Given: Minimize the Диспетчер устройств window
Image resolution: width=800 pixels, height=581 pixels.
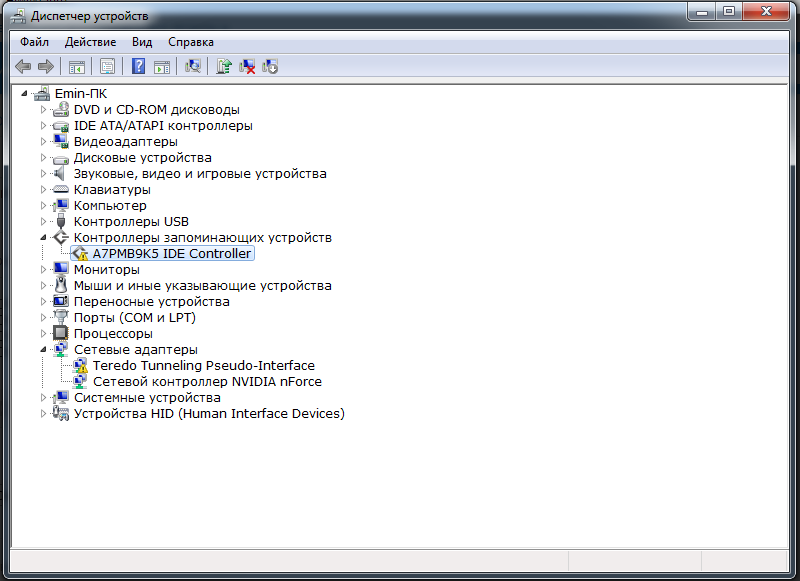Looking at the screenshot, I should click(x=703, y=11).
